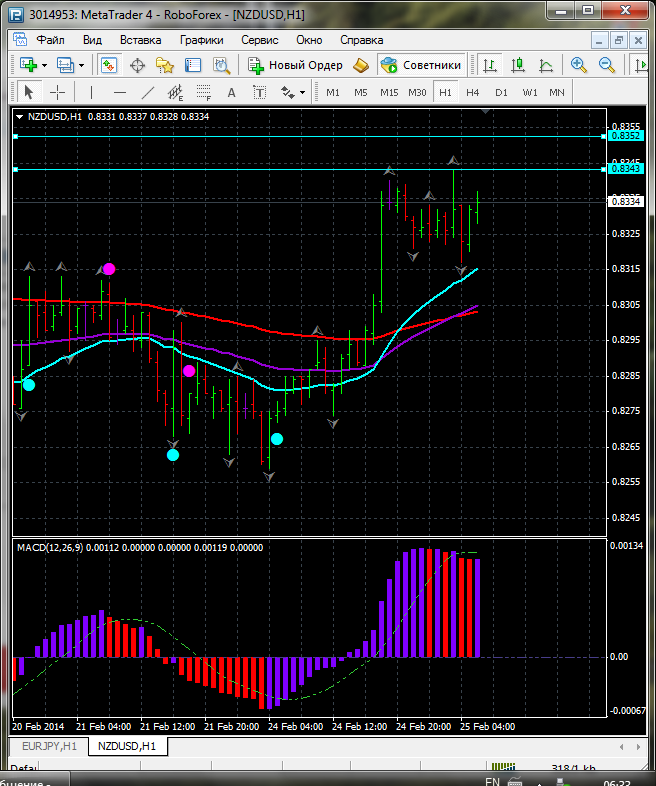Click the connection status bars indicator
Image resolution: width=656 pixels, height=786 pixels.
tap(503, 767)
